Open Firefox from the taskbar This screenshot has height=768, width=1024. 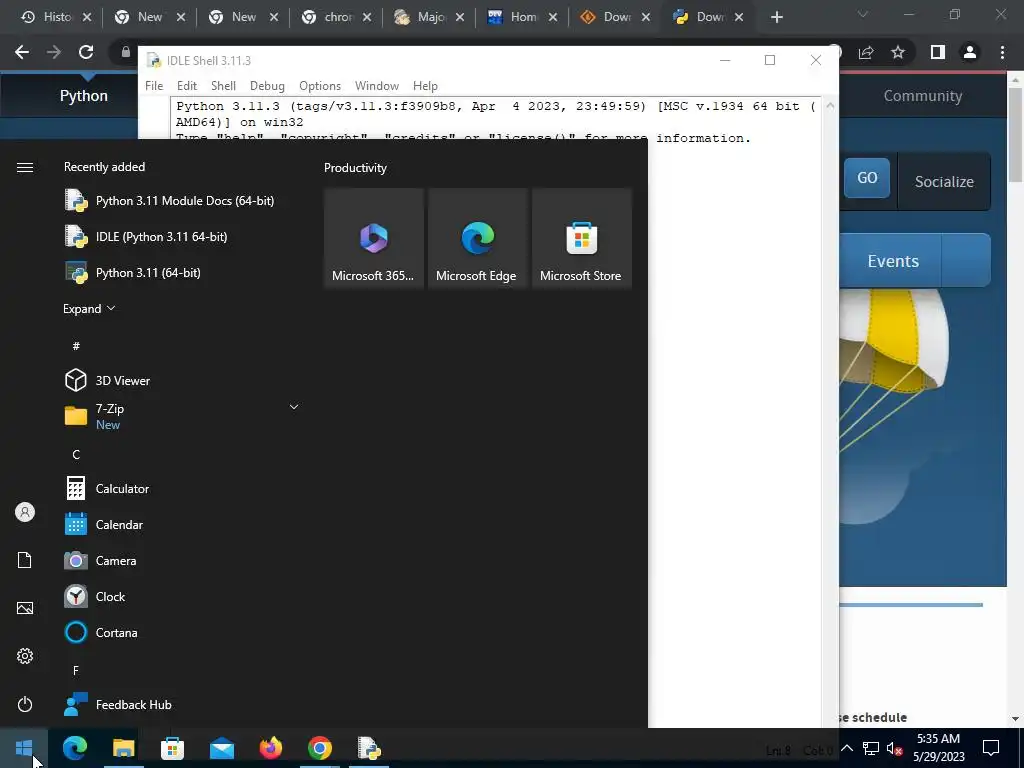(270, 748)
